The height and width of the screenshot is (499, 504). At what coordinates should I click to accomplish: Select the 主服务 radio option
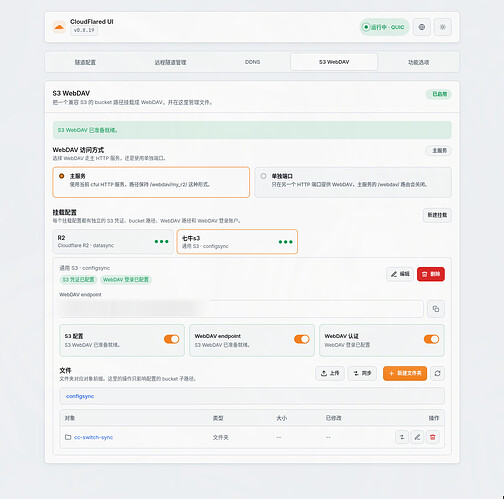tap(61, 176)
